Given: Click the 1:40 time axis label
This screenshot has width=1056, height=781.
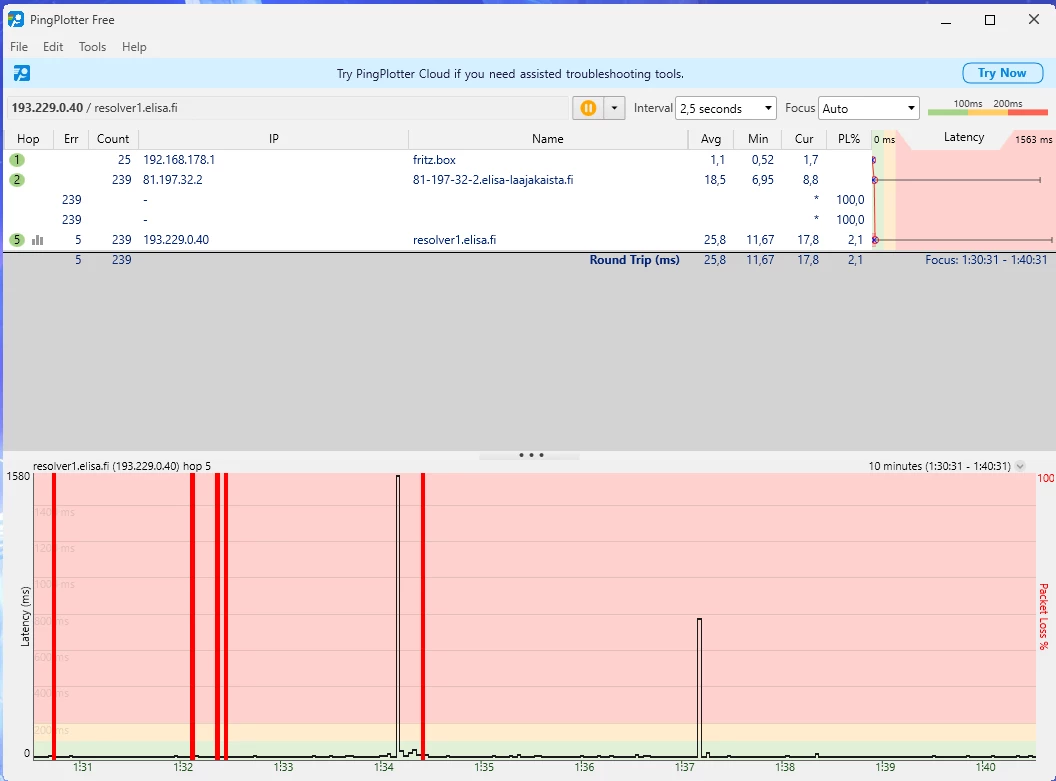Looking at the screenshot, I should point(985,767).
